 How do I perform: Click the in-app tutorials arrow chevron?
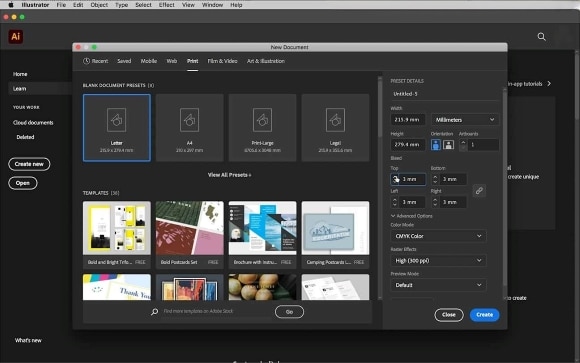tap(549, 84)
